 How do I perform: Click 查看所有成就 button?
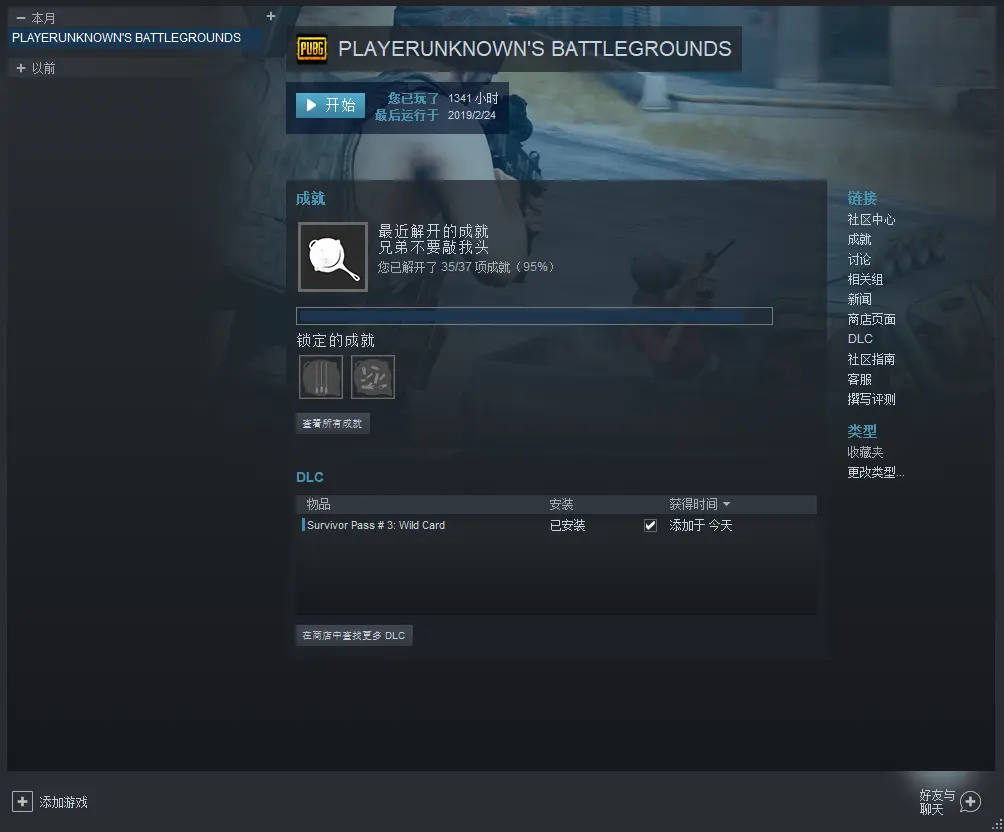(332, 423)
